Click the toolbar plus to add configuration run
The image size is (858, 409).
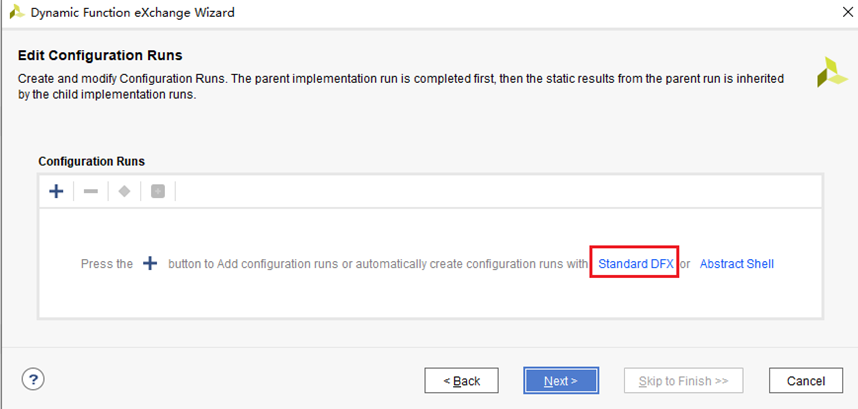pos(57,191)
